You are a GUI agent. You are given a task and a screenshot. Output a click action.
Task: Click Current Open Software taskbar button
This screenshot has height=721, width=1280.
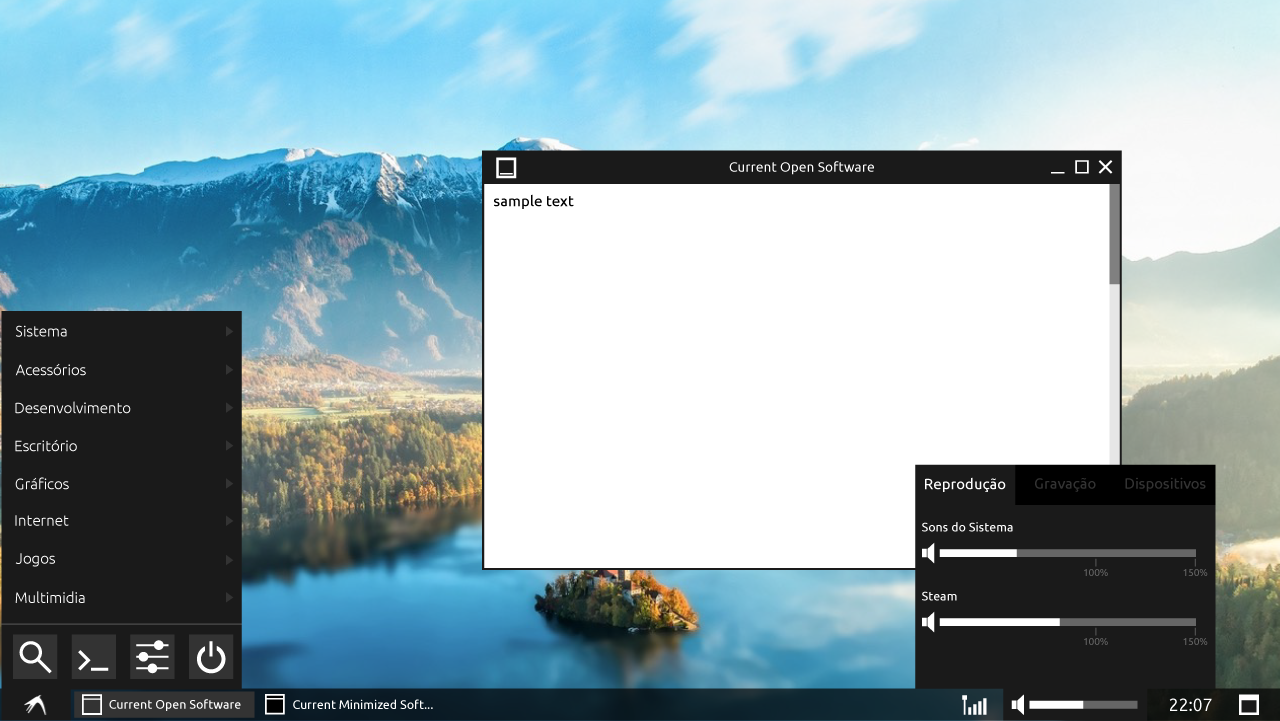(164, 705)
